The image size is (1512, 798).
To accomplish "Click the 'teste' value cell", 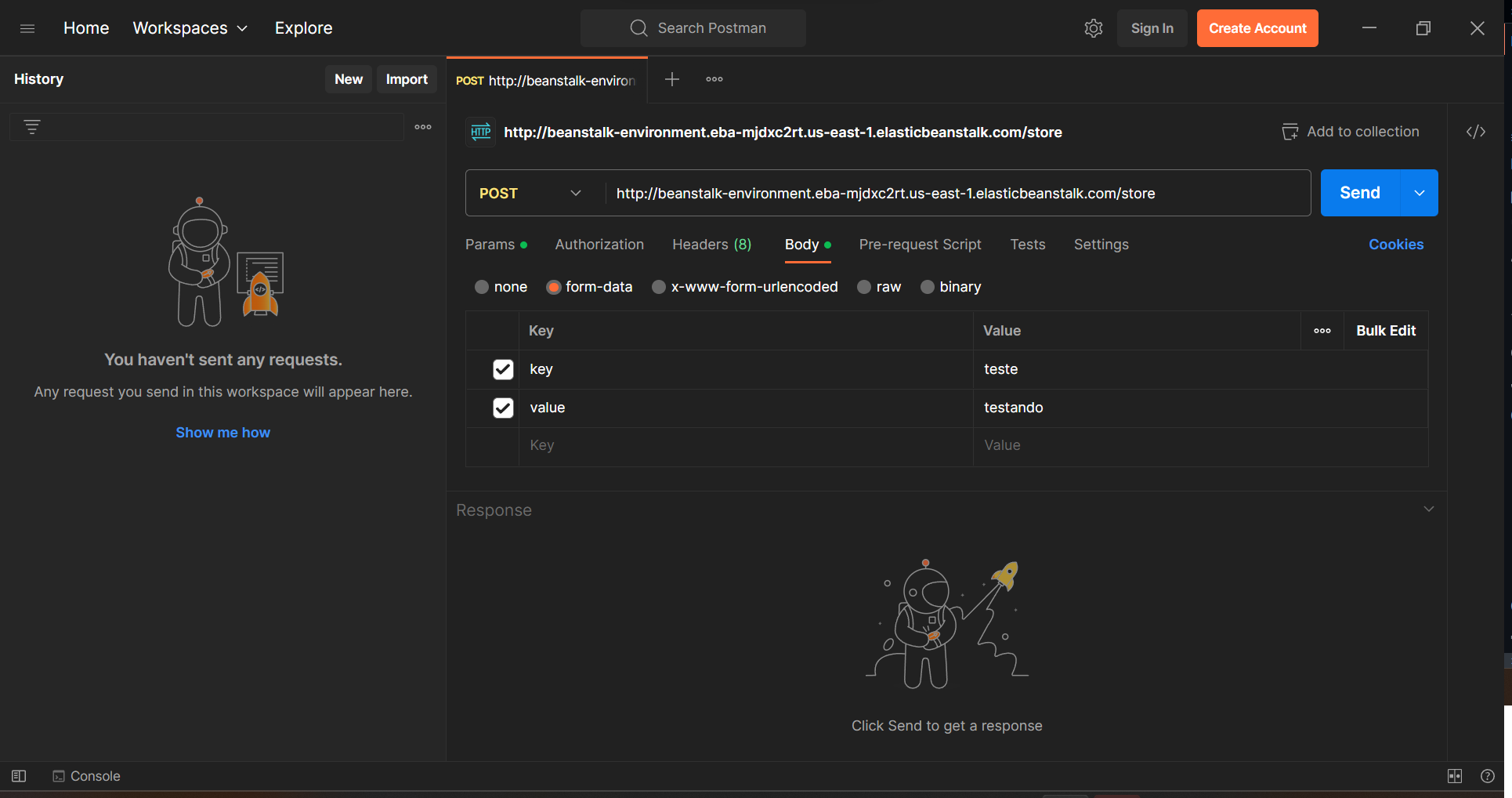I will click(1200, 369).
